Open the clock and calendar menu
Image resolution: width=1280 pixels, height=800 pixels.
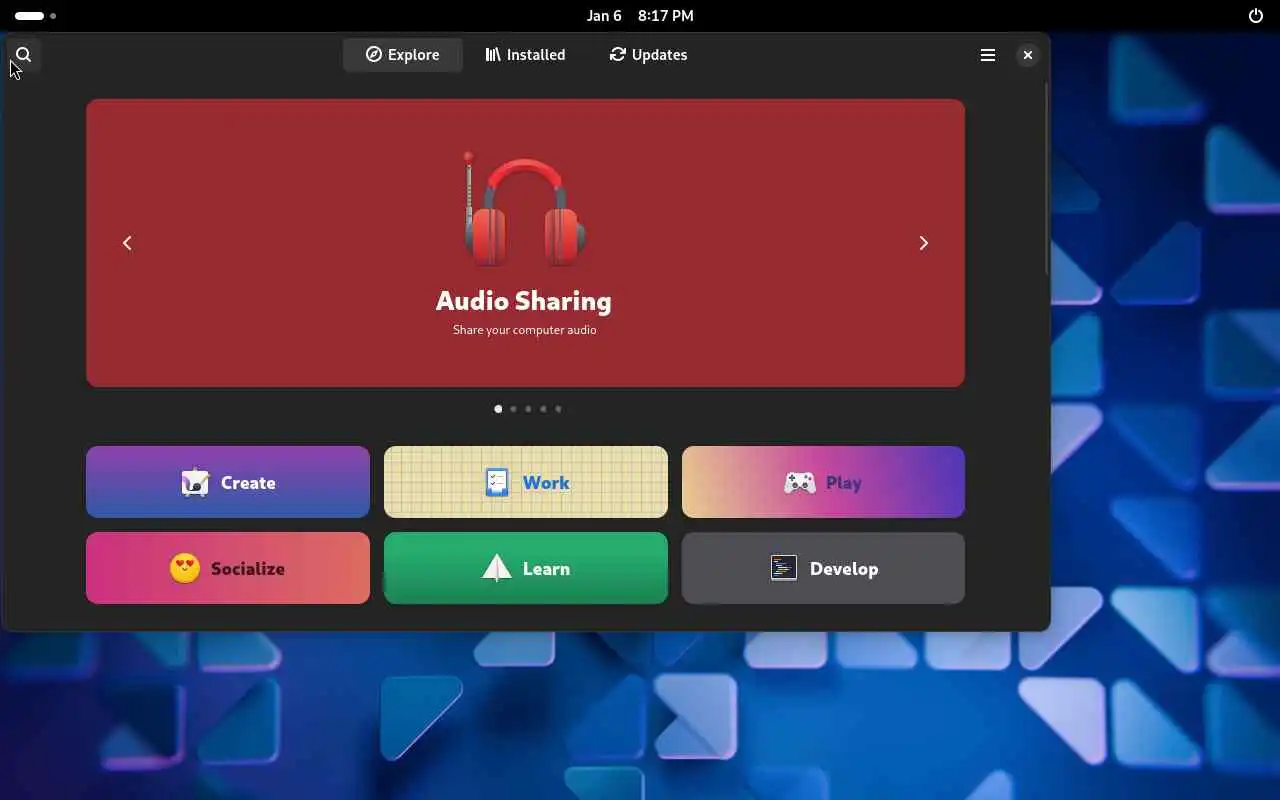(640, 16)
